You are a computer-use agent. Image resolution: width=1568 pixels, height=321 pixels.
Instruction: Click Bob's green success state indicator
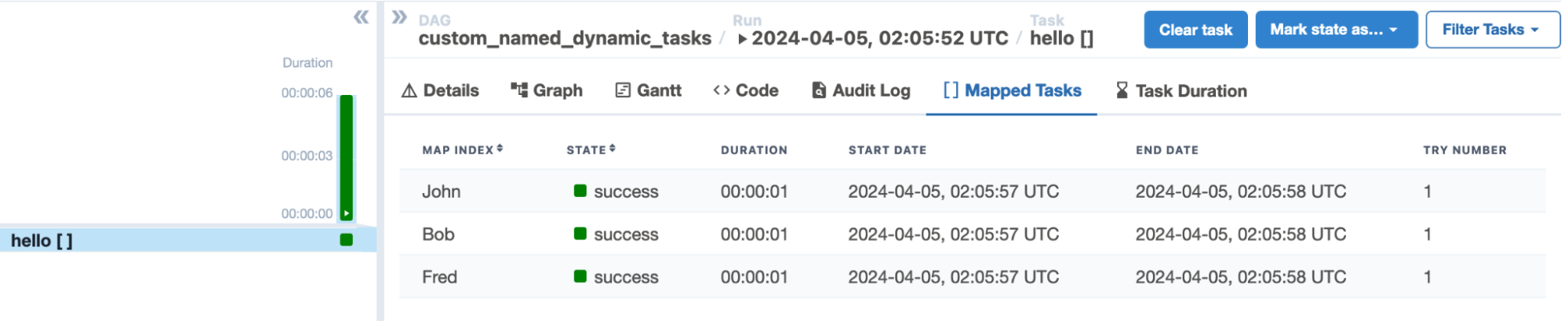580,234
